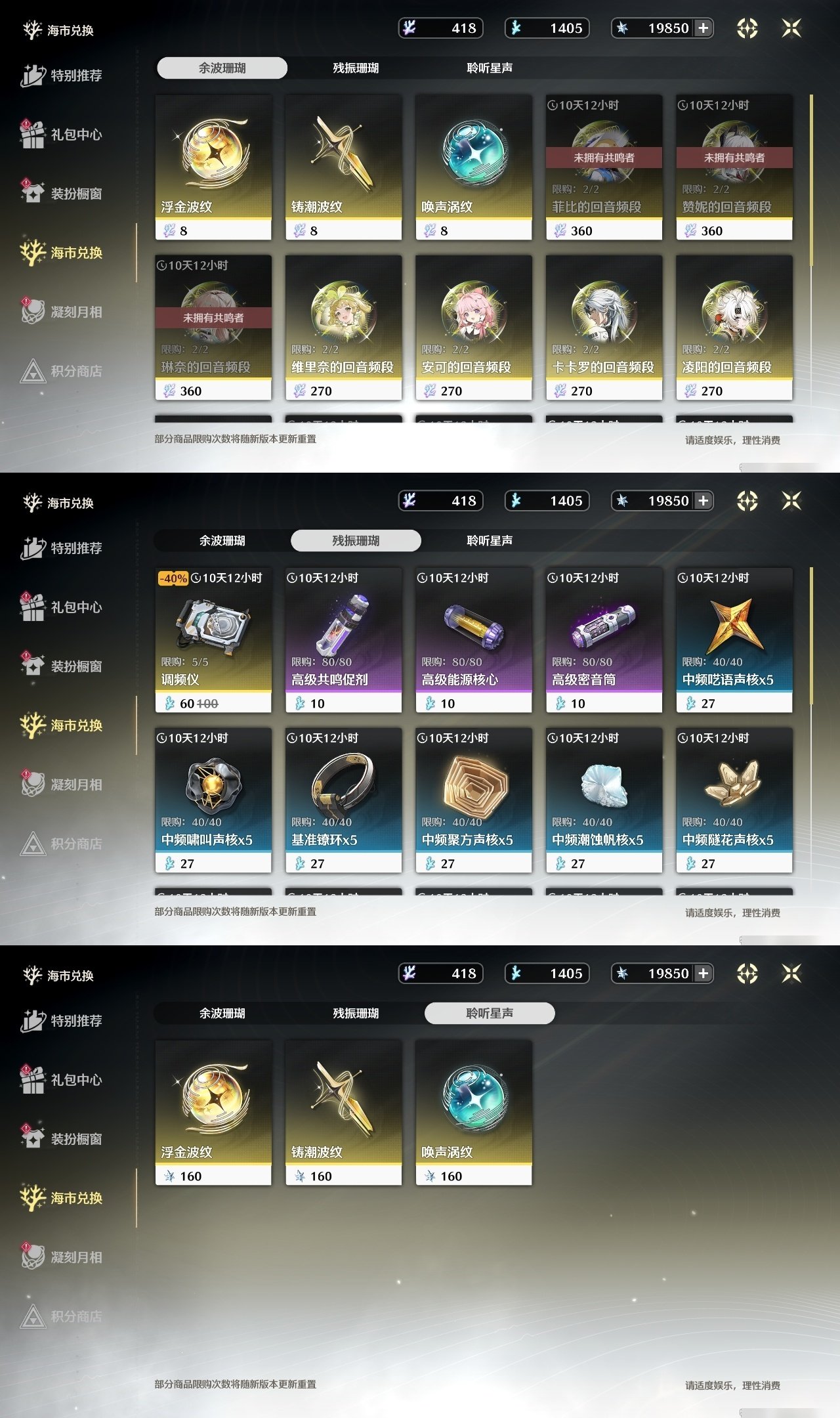Open 凌阳的回音频段 character card

pyautogui.click(x=734, y=328)
